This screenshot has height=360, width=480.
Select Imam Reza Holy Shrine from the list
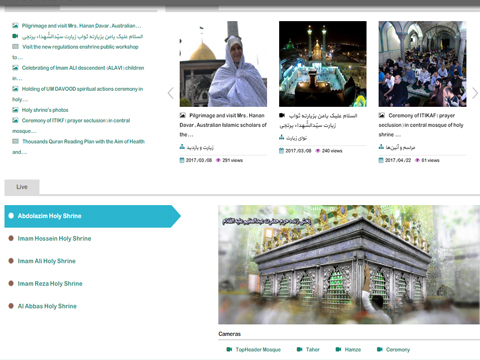coord(50,284)
